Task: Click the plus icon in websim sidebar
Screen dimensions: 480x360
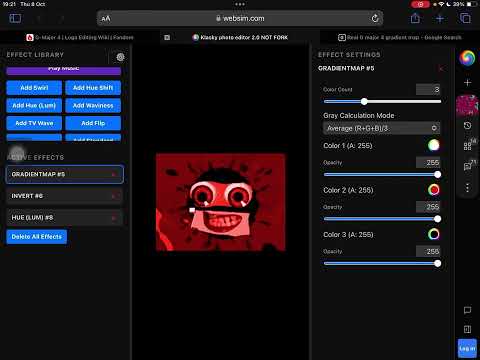Action: (467, 82)
